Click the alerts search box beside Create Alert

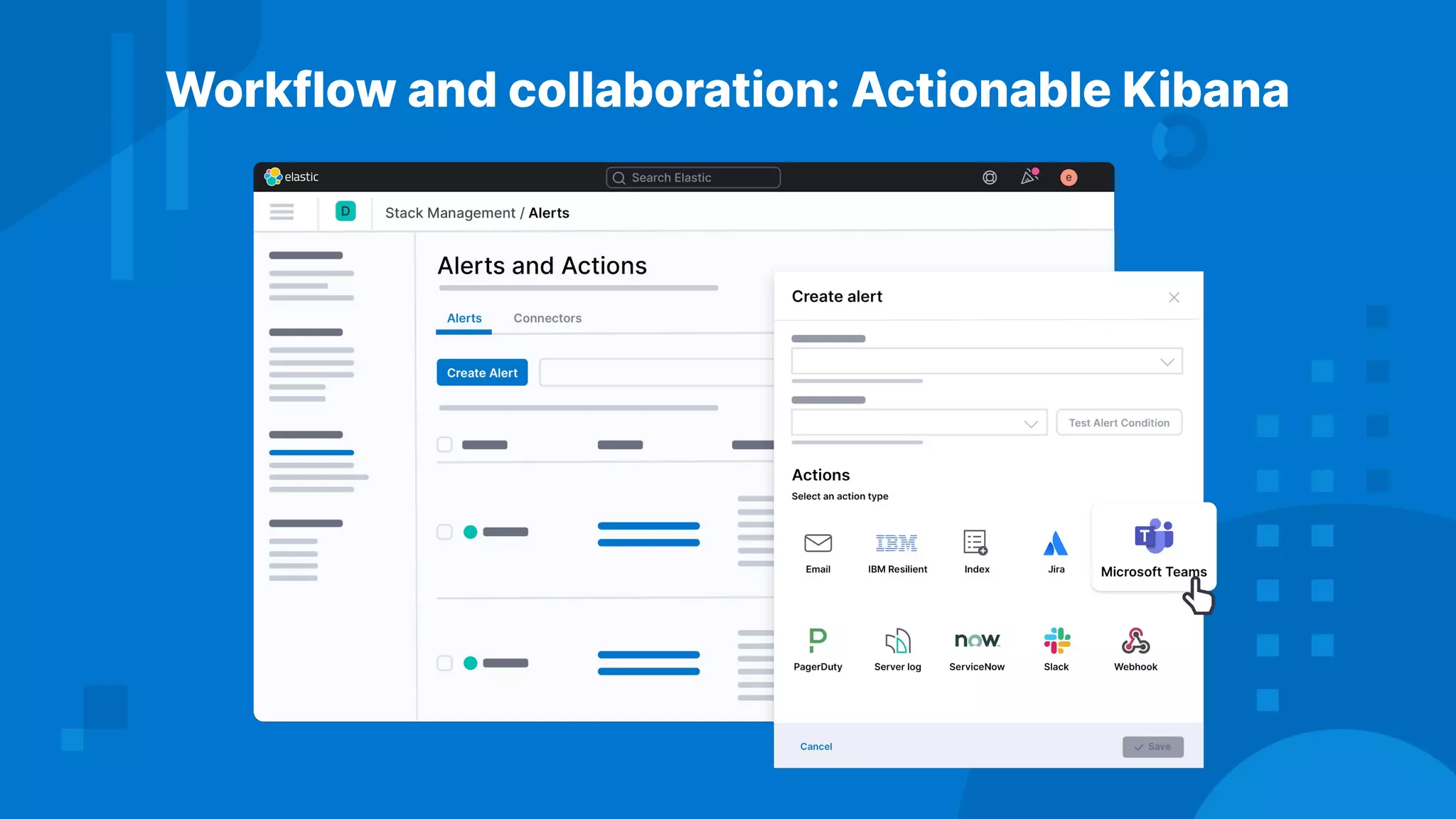tap(656, 373)
